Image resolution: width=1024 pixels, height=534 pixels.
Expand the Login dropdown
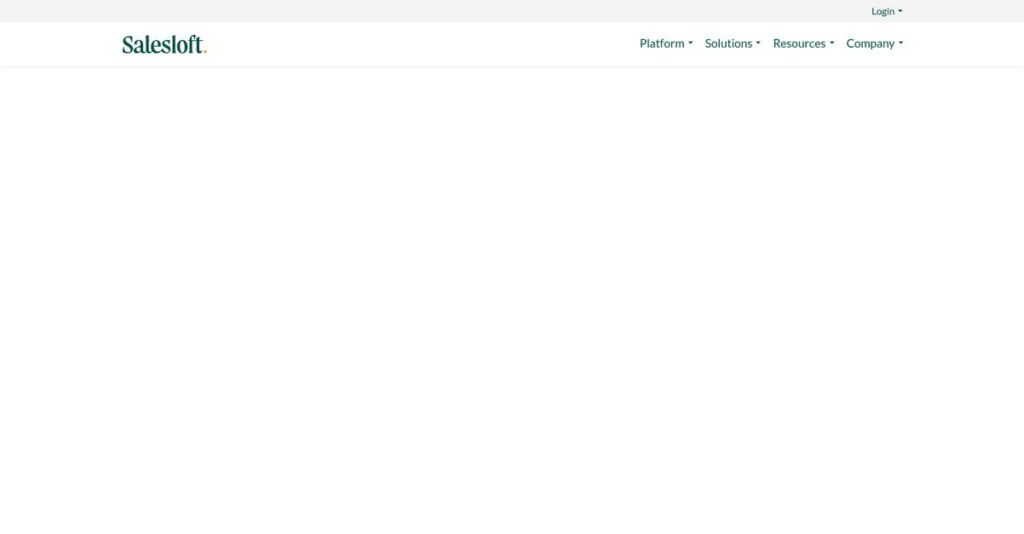[x=886, y=11]
